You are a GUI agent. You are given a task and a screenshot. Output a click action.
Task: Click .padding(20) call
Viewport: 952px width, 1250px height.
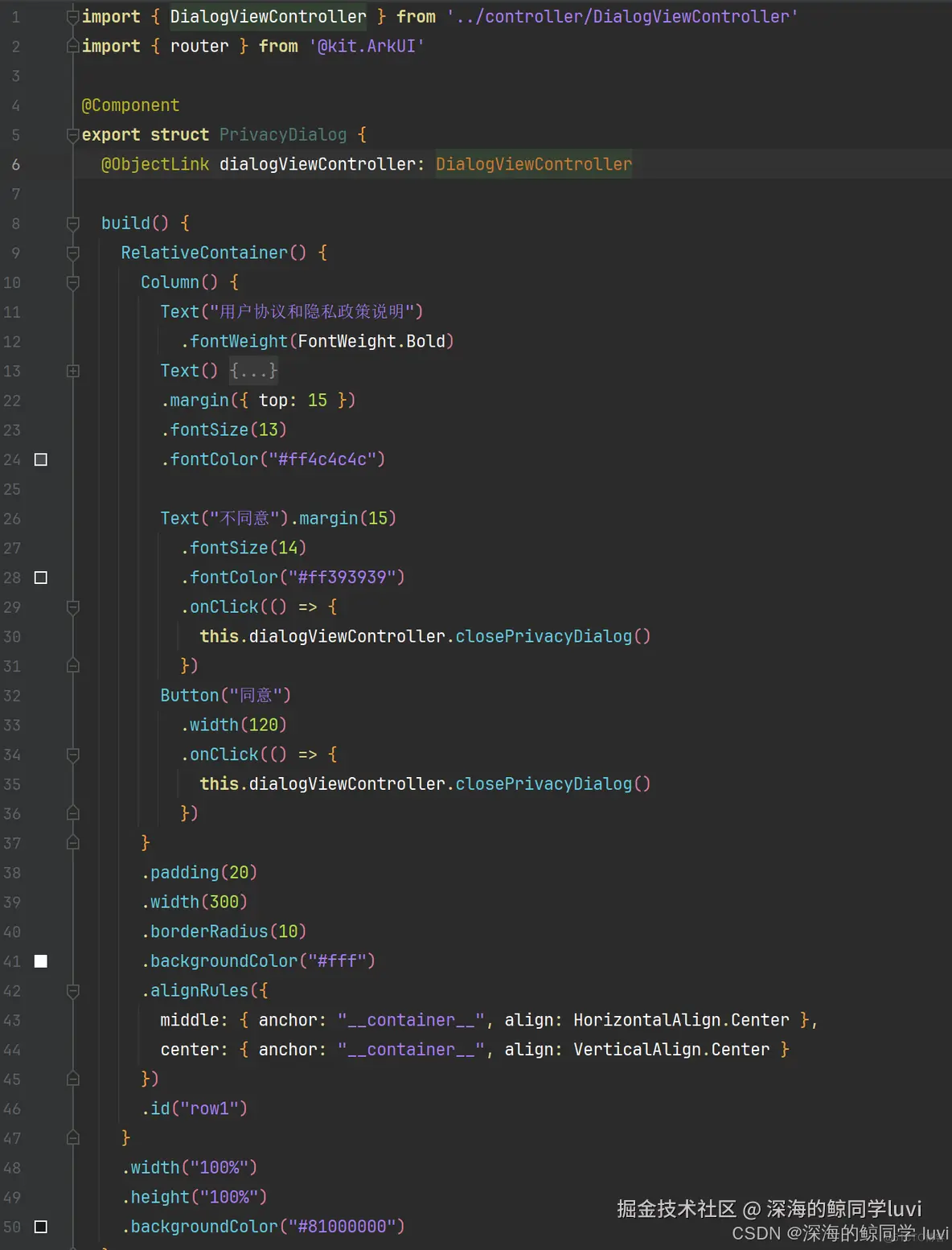pyautogui.click(x=199, y=873)
